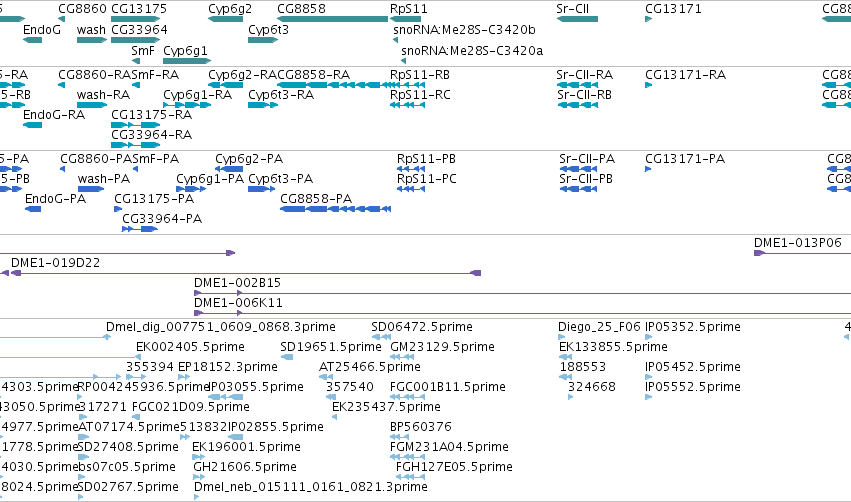Image resolution: width=851 pixels, height=502 pixels.
Task: Click the CG33964-PA protein label
Action: click(x=162, y=219)
